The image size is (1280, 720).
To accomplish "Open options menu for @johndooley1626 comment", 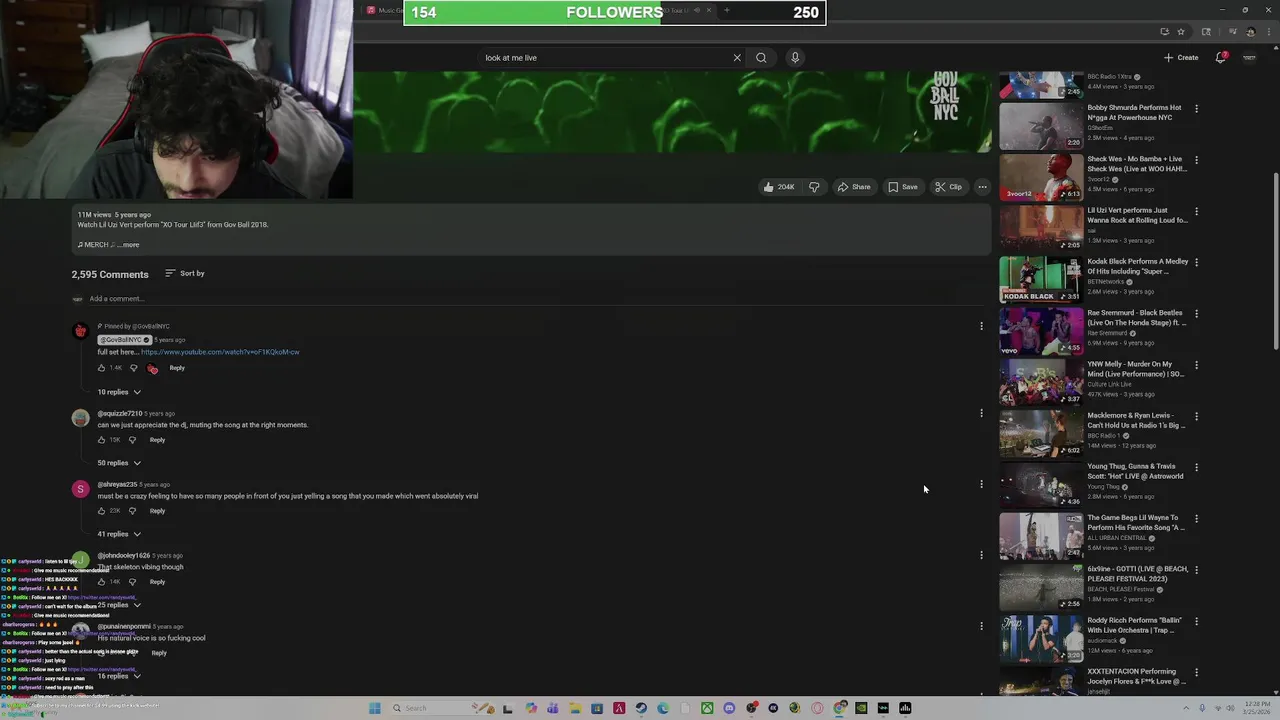I will [981, 555].
